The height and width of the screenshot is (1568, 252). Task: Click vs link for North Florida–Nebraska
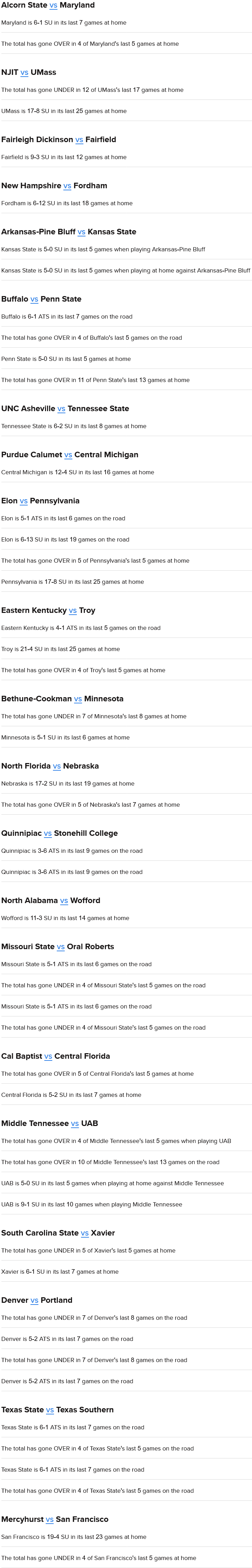click(x=57, y=766)
